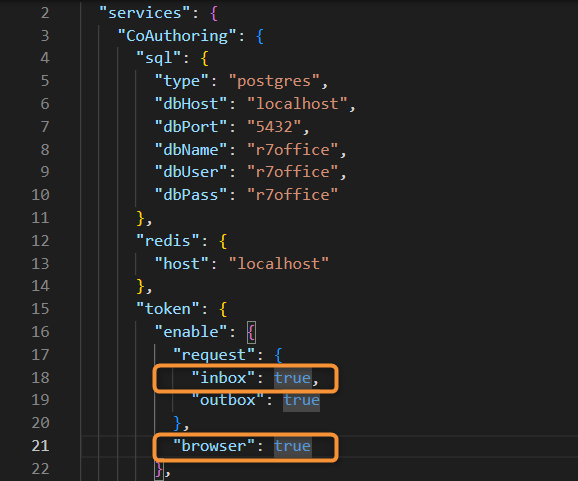Click the closing brace on line 11
This screenshot has height=481, width=578.
tap(140, 218)
